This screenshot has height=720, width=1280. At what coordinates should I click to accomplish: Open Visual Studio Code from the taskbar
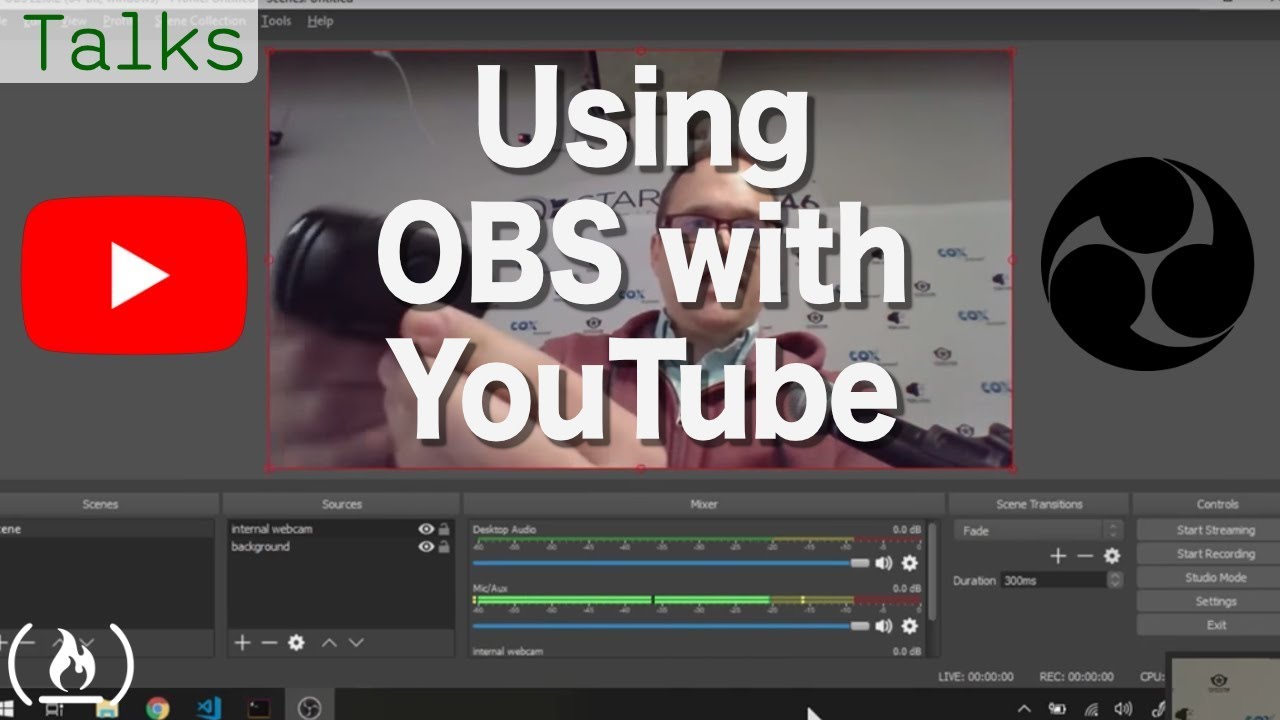209,708
